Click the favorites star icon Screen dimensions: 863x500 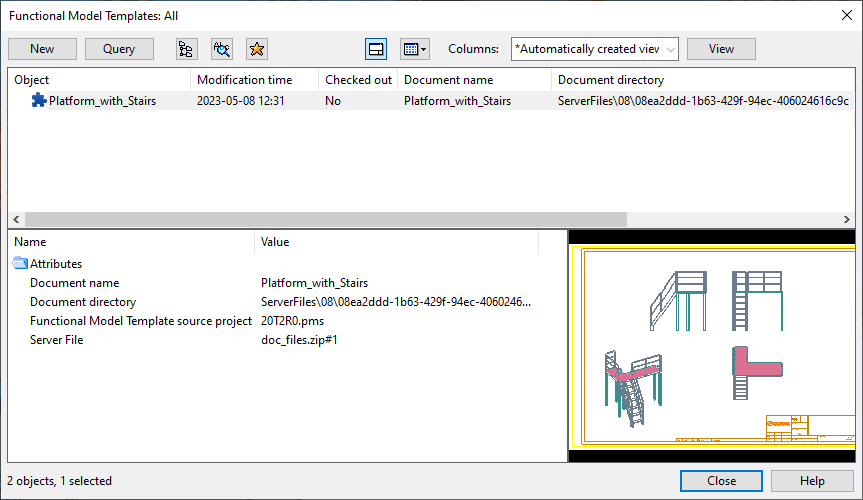[x=256, y=49]
